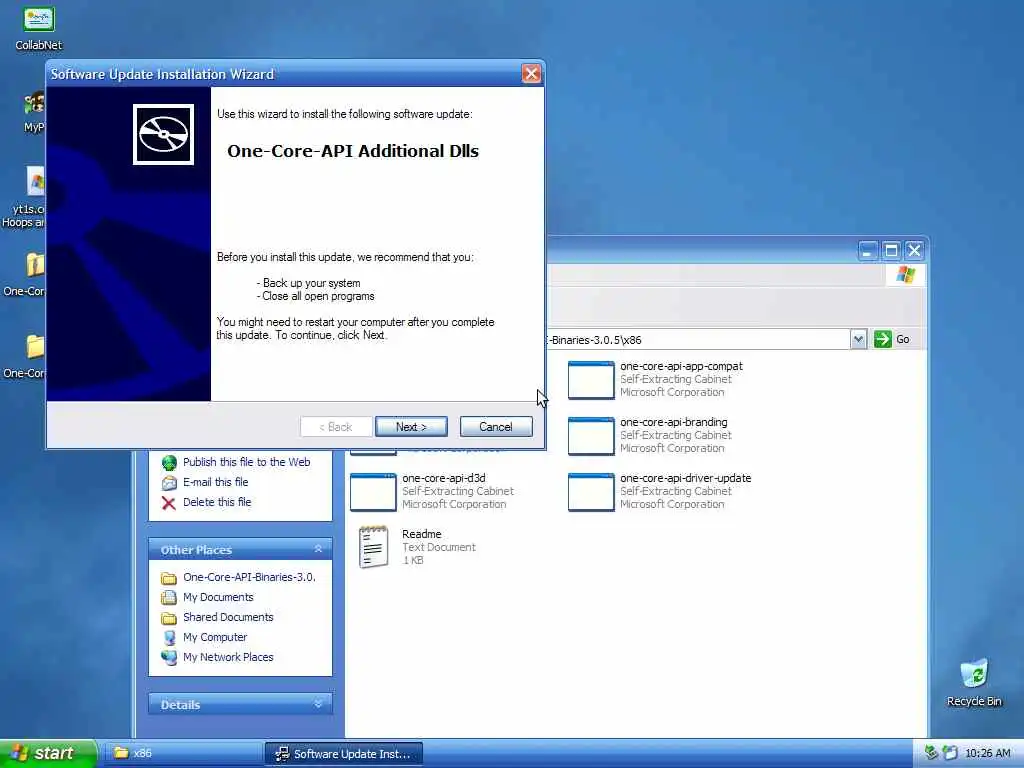The image size is (1024, 768).
Task: Minimize the Explorer window
Action: click(x=868, y=251)
